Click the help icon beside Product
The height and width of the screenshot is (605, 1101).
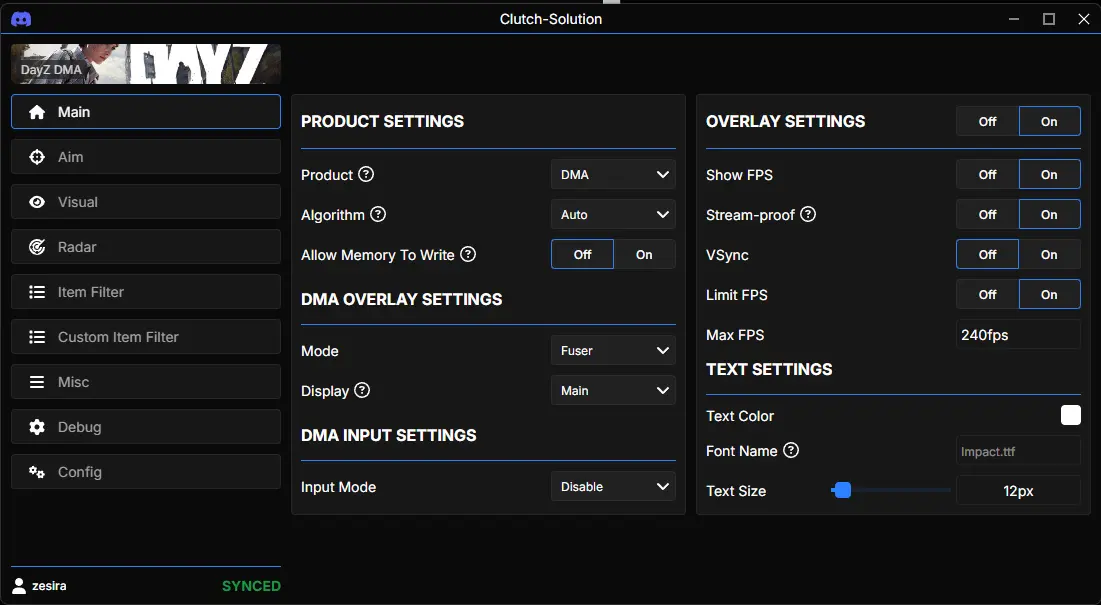coord(366,174)
